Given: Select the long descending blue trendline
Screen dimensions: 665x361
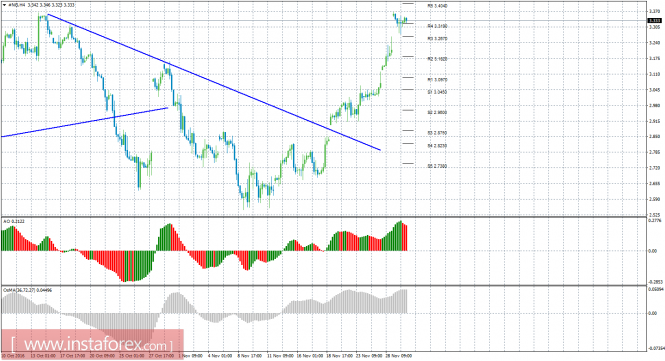Looking at the screenshot, I should tap(214, 82).
